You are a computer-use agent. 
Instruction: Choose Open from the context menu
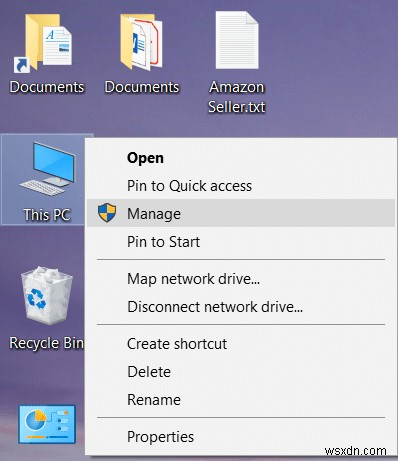click(241, 158)
